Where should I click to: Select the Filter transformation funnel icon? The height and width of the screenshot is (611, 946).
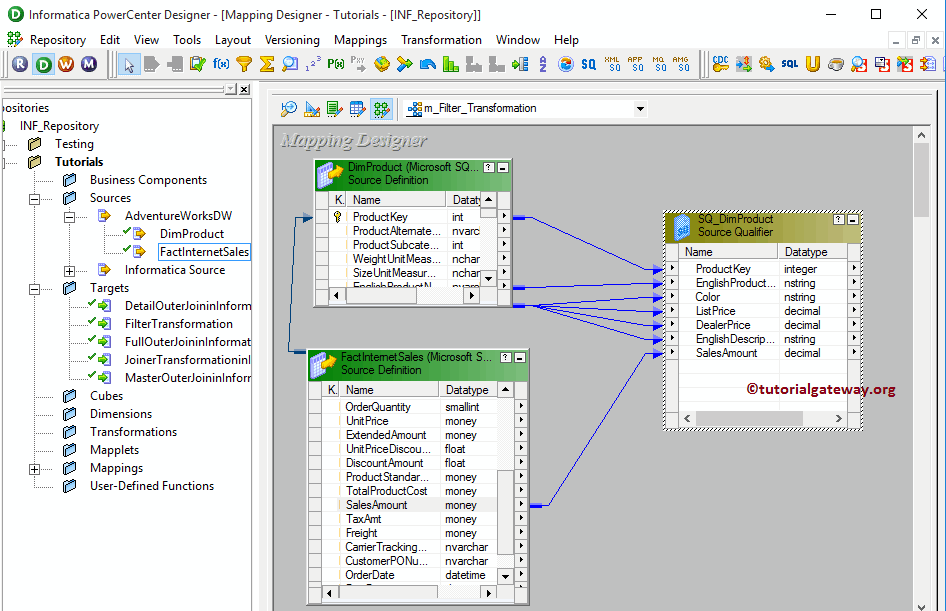[245, 63]
